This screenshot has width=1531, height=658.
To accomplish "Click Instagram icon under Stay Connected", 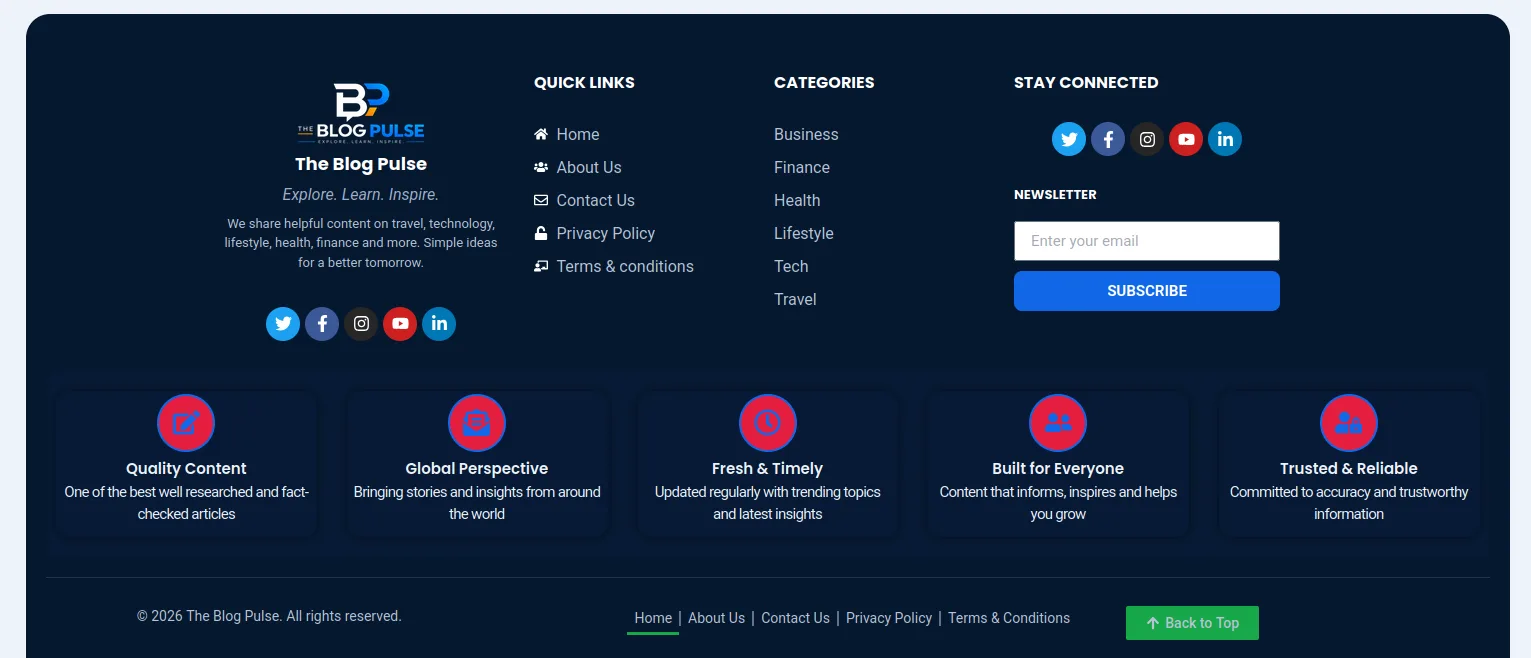I will click(1147, 139).
